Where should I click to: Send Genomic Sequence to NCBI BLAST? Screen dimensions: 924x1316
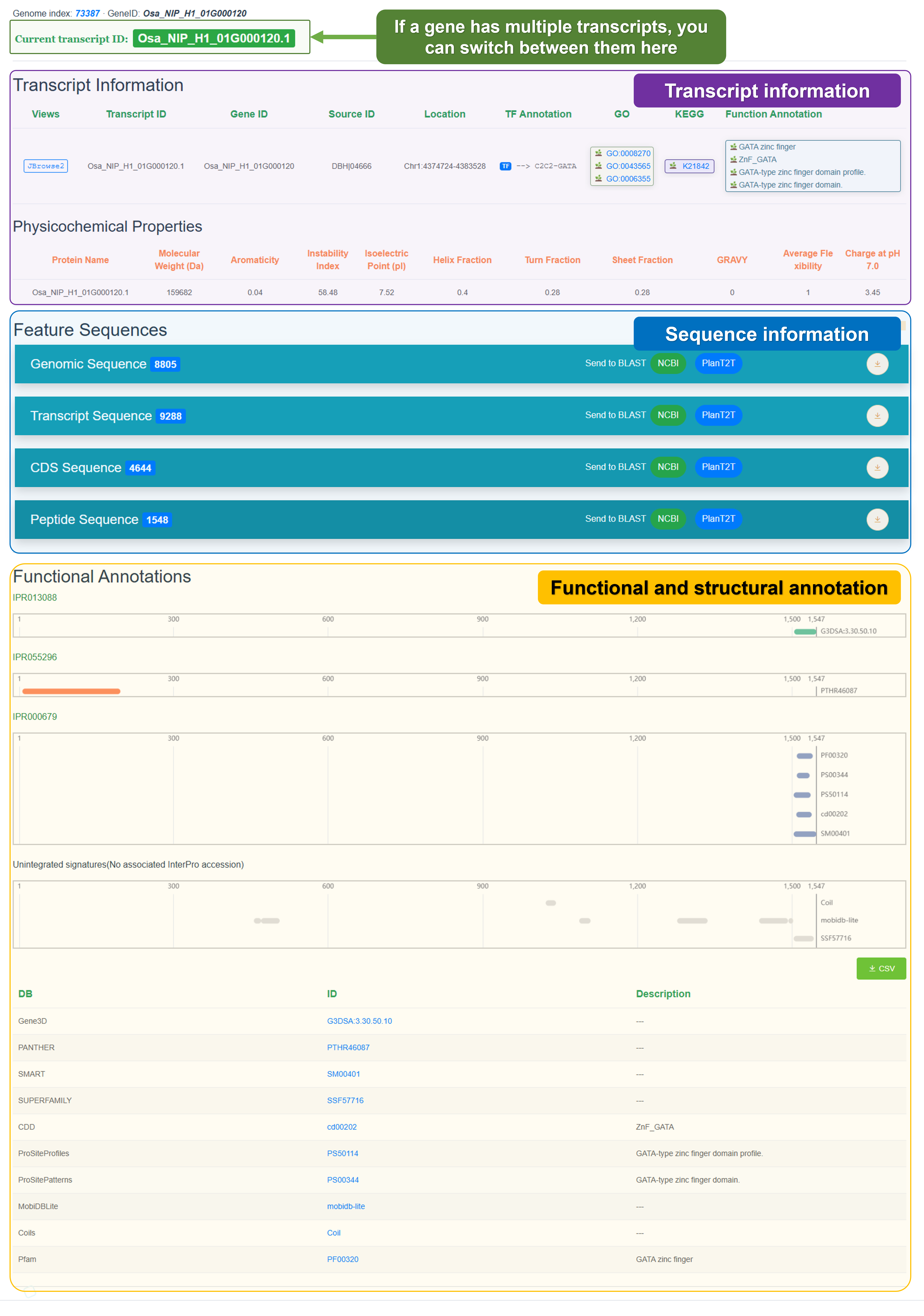[668, 363]
